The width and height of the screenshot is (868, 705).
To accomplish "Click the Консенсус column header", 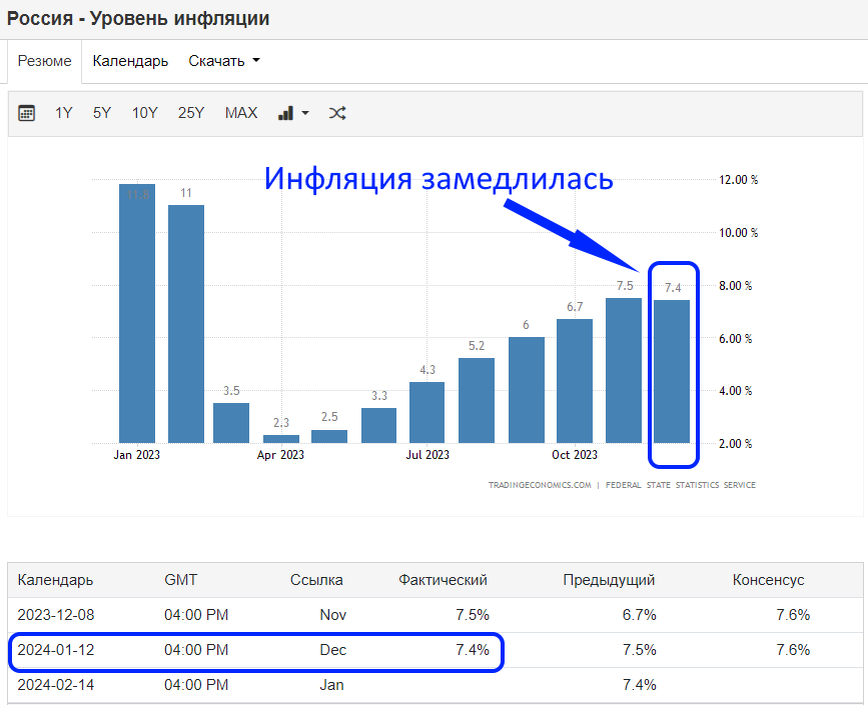I will click(x=768, y=580).
